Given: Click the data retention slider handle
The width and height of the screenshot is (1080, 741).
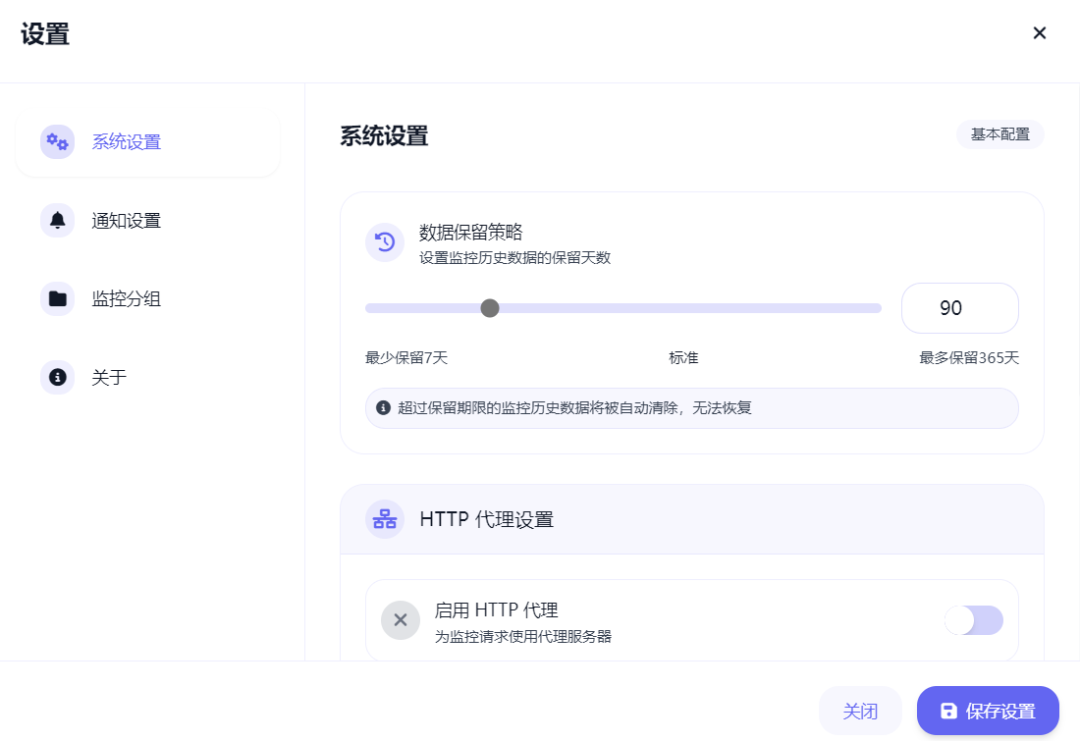Looking at the screenshot, I should (x=490, y=308).
